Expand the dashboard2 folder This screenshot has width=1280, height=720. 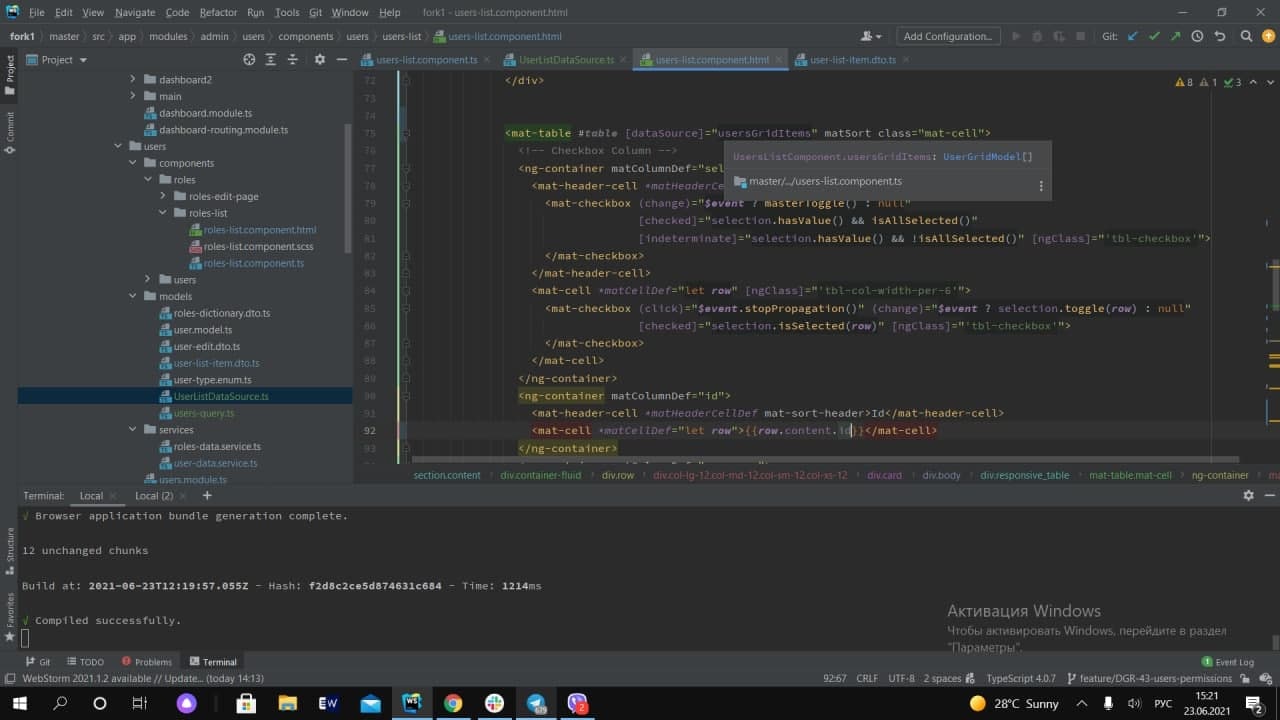tap(133, 80)
